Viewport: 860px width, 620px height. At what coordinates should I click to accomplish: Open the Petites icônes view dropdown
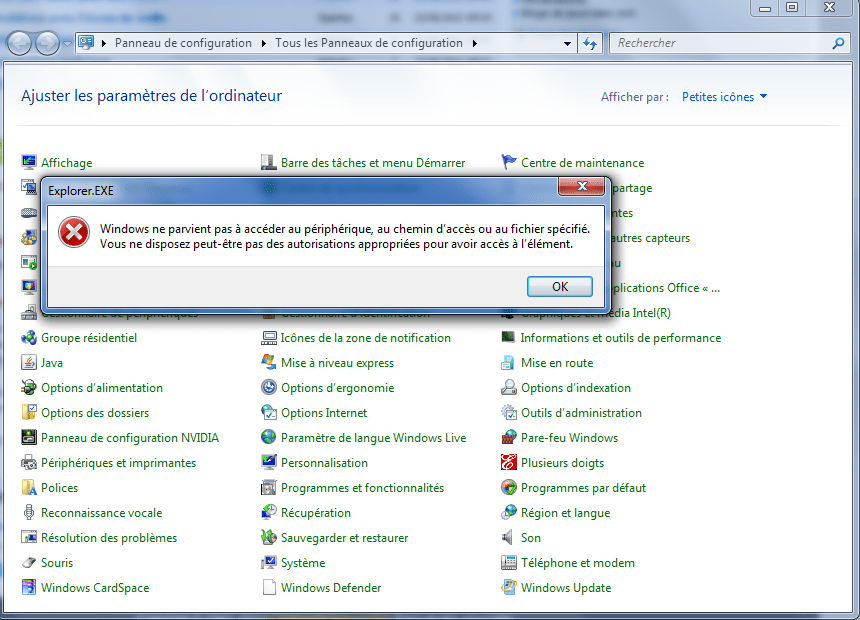click(x=724, y=97)
